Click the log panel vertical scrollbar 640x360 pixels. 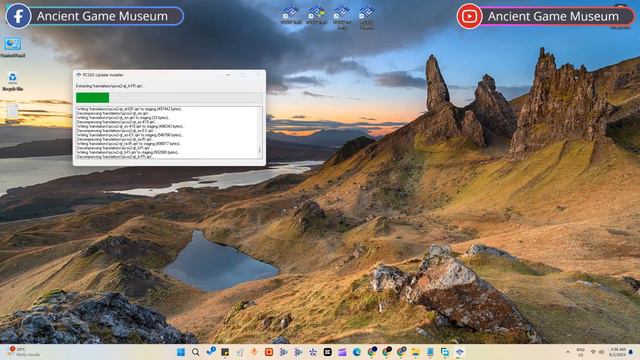pos(260,132)
